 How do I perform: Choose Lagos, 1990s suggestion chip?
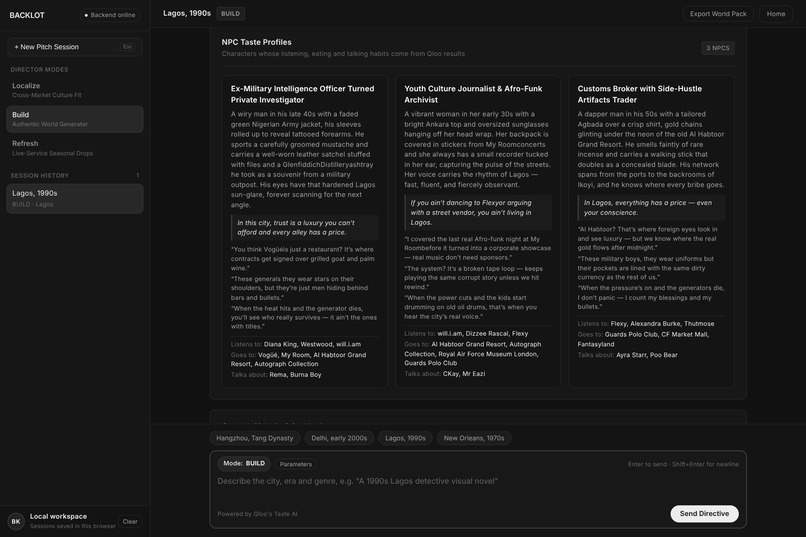pos(405,438)
